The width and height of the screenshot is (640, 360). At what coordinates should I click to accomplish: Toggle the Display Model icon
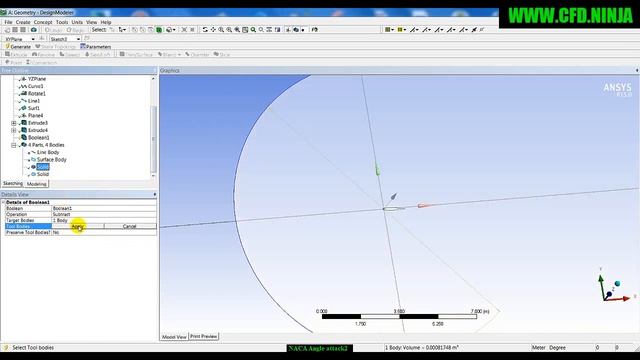296,30
